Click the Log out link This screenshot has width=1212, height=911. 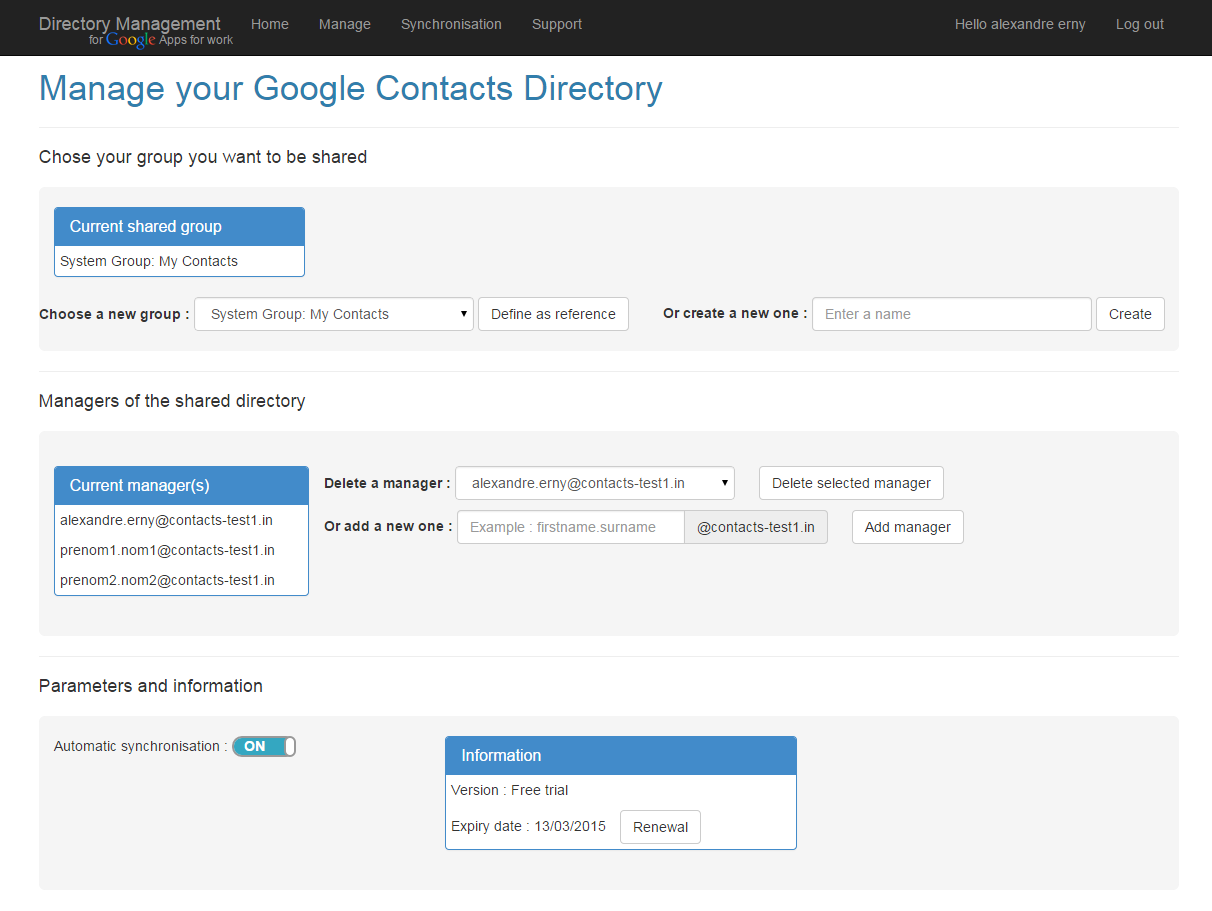click(1139, 24)
